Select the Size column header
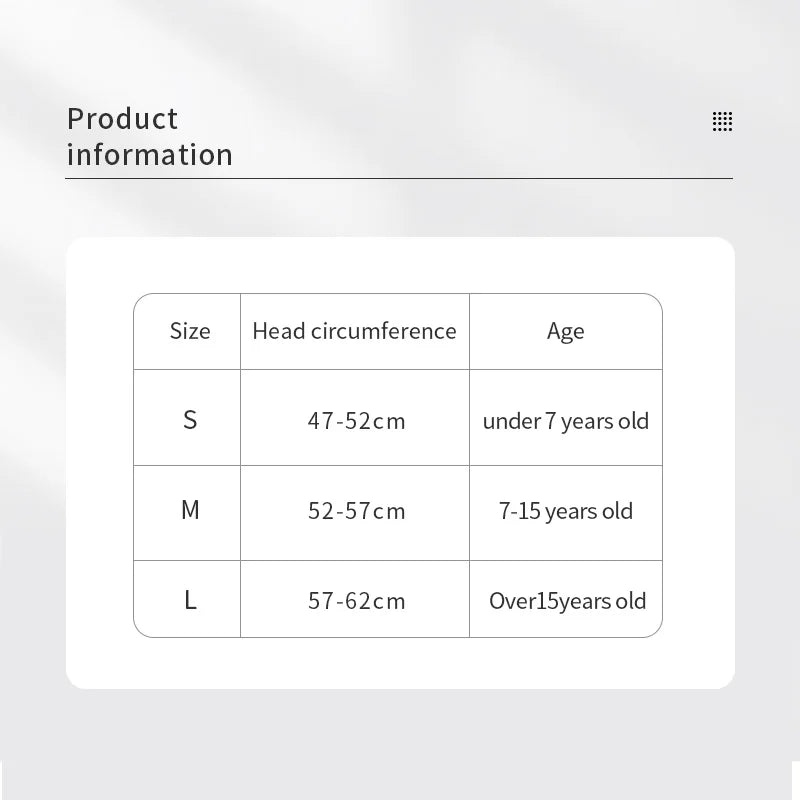This screenshot has width=800, height=800. pos(190,331)
